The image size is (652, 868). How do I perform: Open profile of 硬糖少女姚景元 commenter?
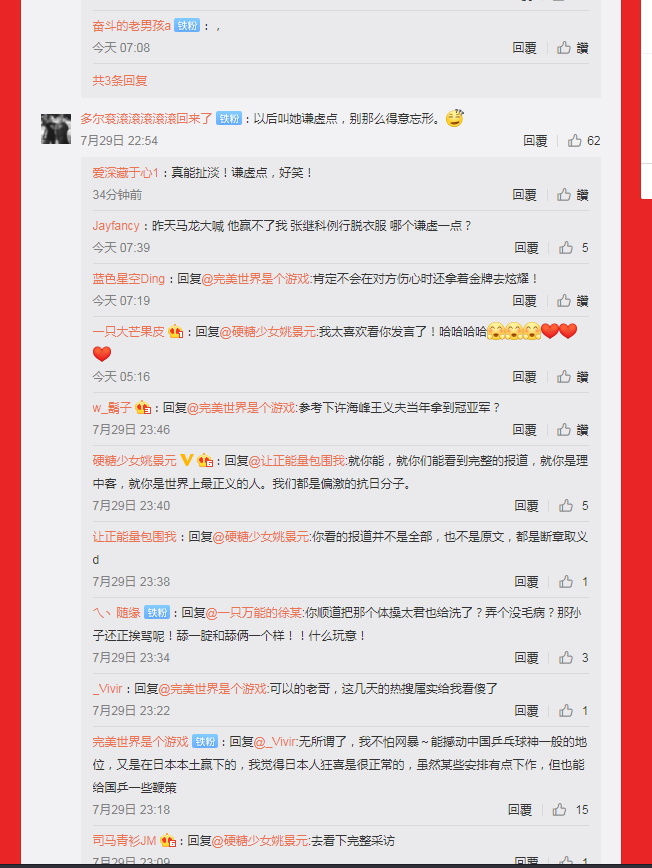(134, 461)
